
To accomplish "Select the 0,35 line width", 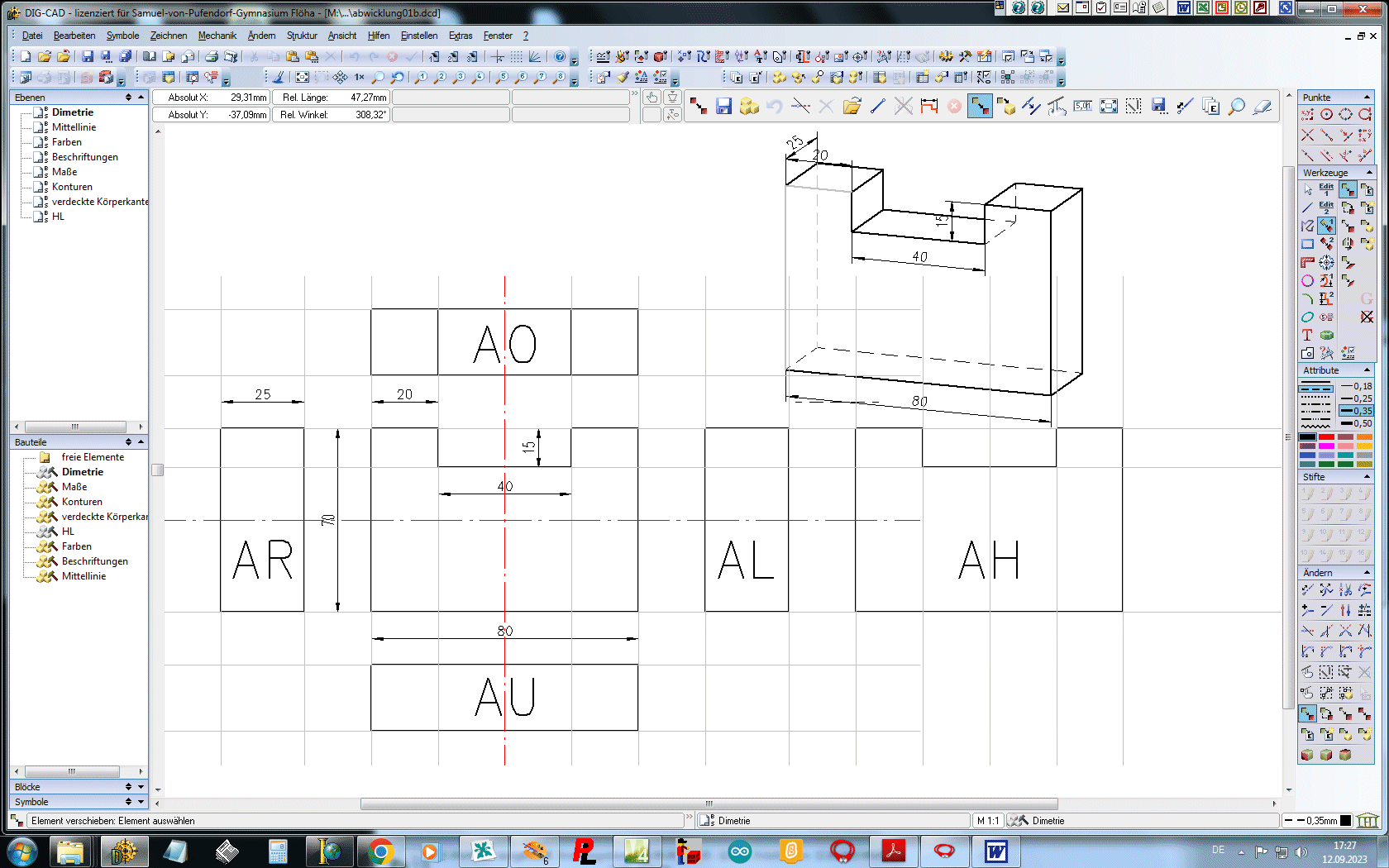I will [1356, 411].
